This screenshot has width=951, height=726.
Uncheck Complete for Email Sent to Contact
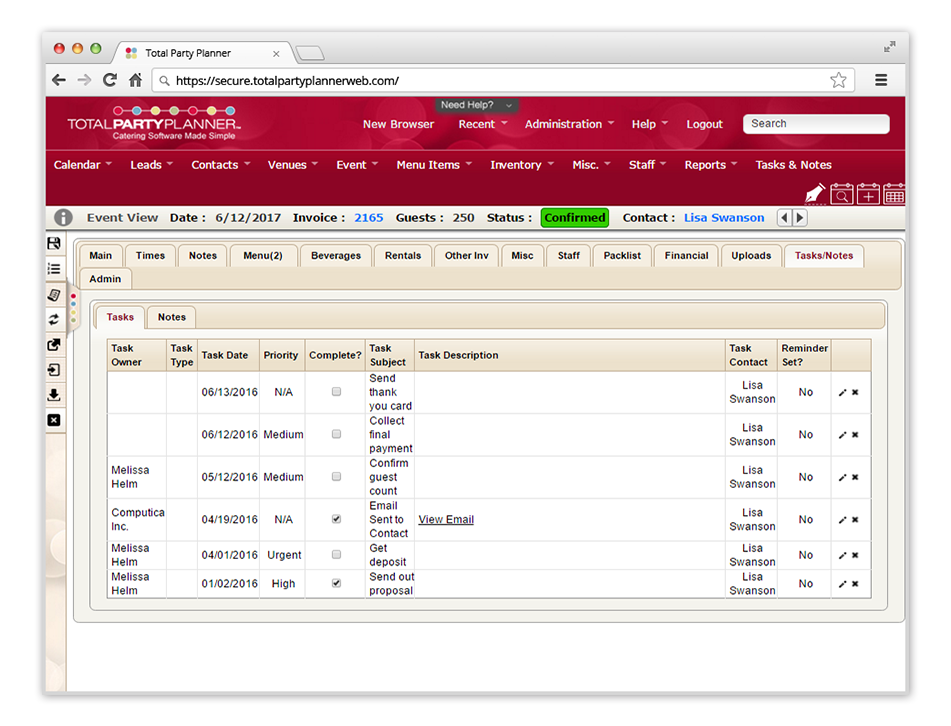pos(336,519)
